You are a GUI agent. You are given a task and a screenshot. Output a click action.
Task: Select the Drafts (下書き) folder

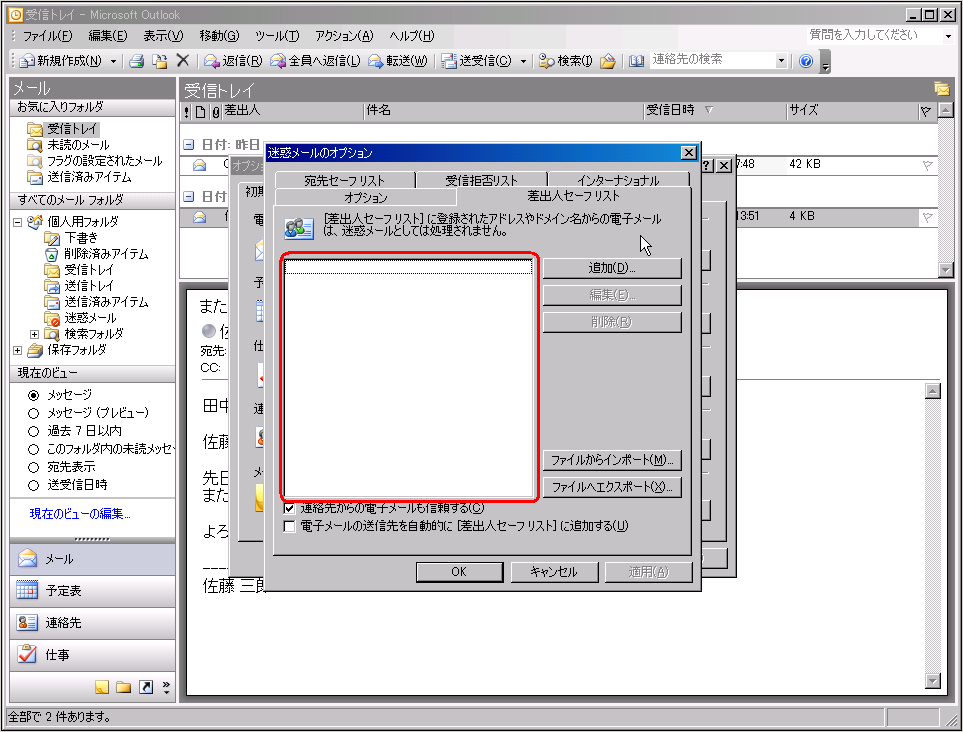click(x=80, y=238)
